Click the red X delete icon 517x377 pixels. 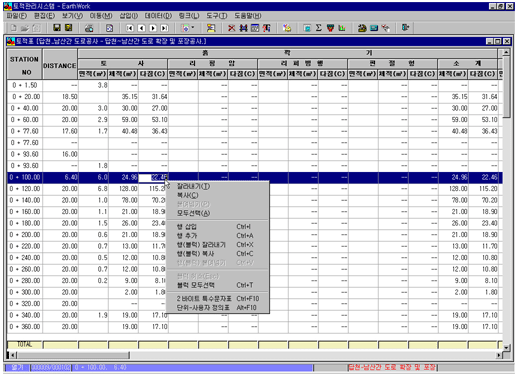[231, 28]
